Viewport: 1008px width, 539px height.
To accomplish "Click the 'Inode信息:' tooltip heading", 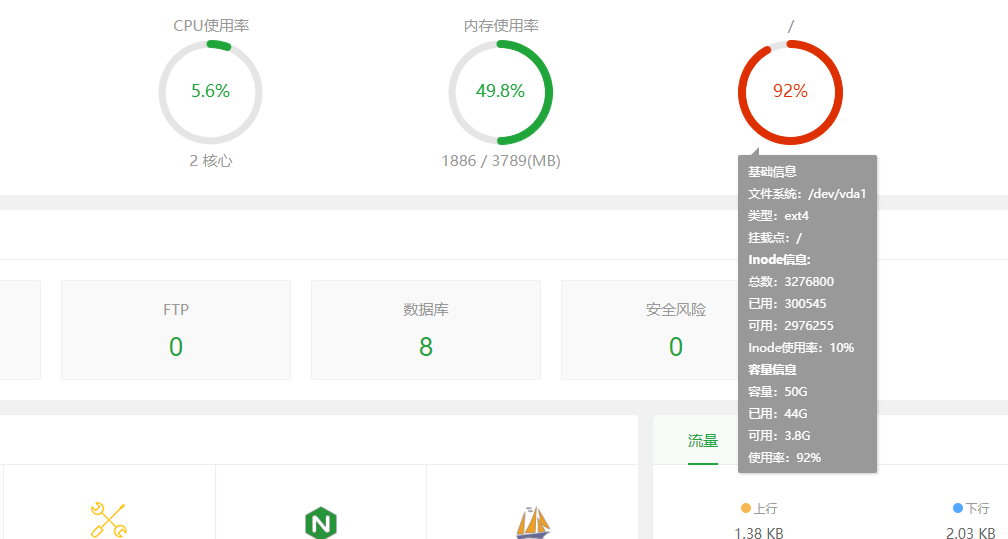I will (779, 260).
